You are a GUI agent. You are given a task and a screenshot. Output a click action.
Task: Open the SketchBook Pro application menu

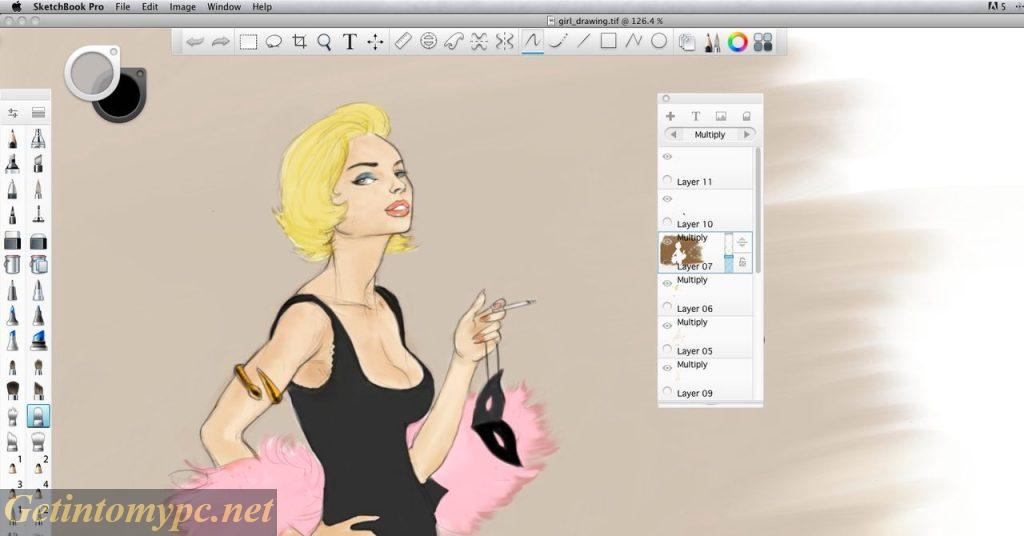tap(69, 7)
